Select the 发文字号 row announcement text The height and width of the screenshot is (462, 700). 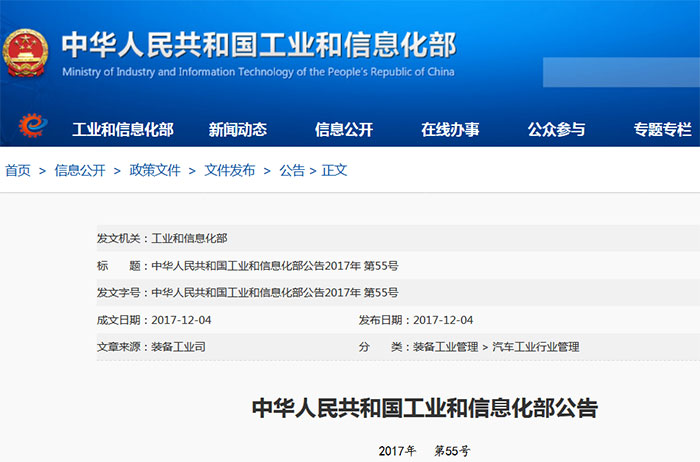pyautogui.click(x=275, y=293)
